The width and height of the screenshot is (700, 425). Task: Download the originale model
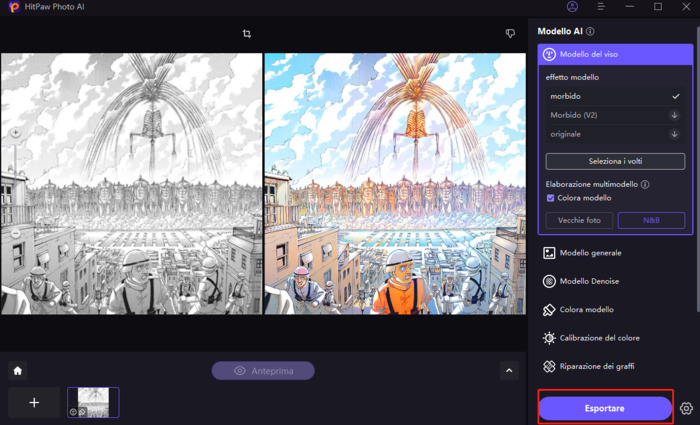(674, 134)
